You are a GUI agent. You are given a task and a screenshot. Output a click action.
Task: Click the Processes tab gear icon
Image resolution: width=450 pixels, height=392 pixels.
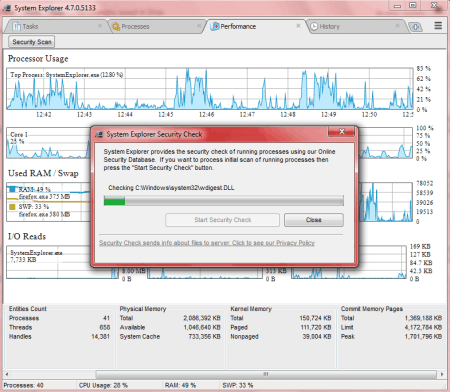pyautogui.click(x=116, y=26)
